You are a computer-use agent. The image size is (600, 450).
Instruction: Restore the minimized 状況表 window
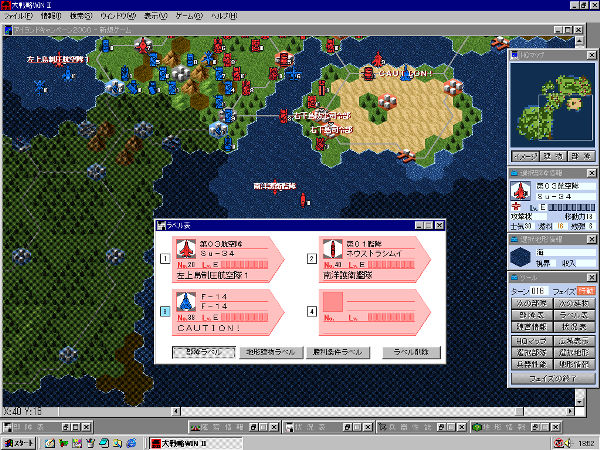point(347,427)
